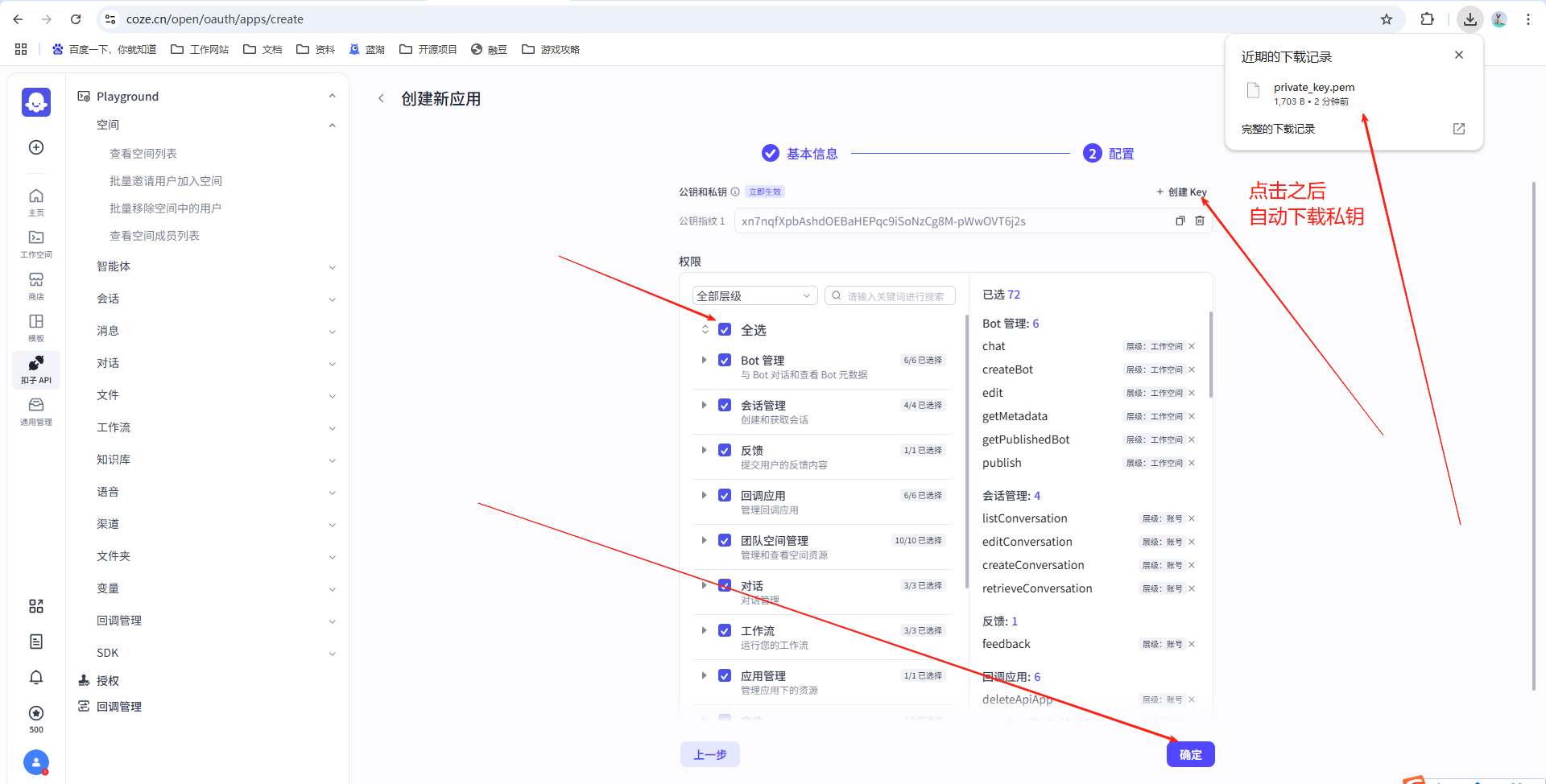Click the info icon beside 公钥和私钥
Screen dimensions: 1546x784
pyautogui.click(x=735, y=192)
